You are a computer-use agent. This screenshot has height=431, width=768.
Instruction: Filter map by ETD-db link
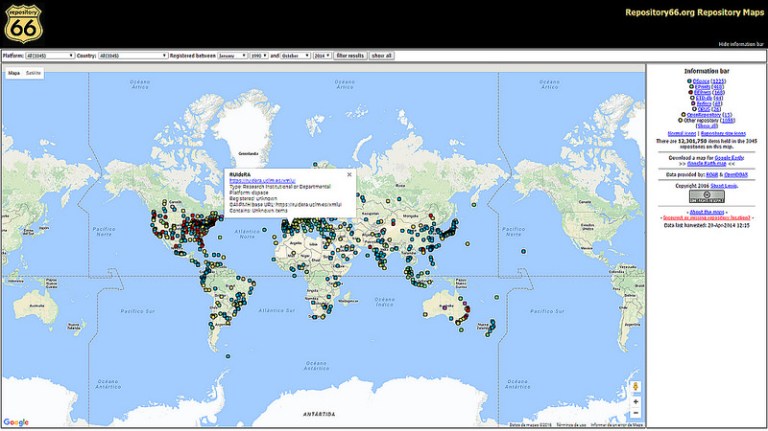[x=704, y=98]
